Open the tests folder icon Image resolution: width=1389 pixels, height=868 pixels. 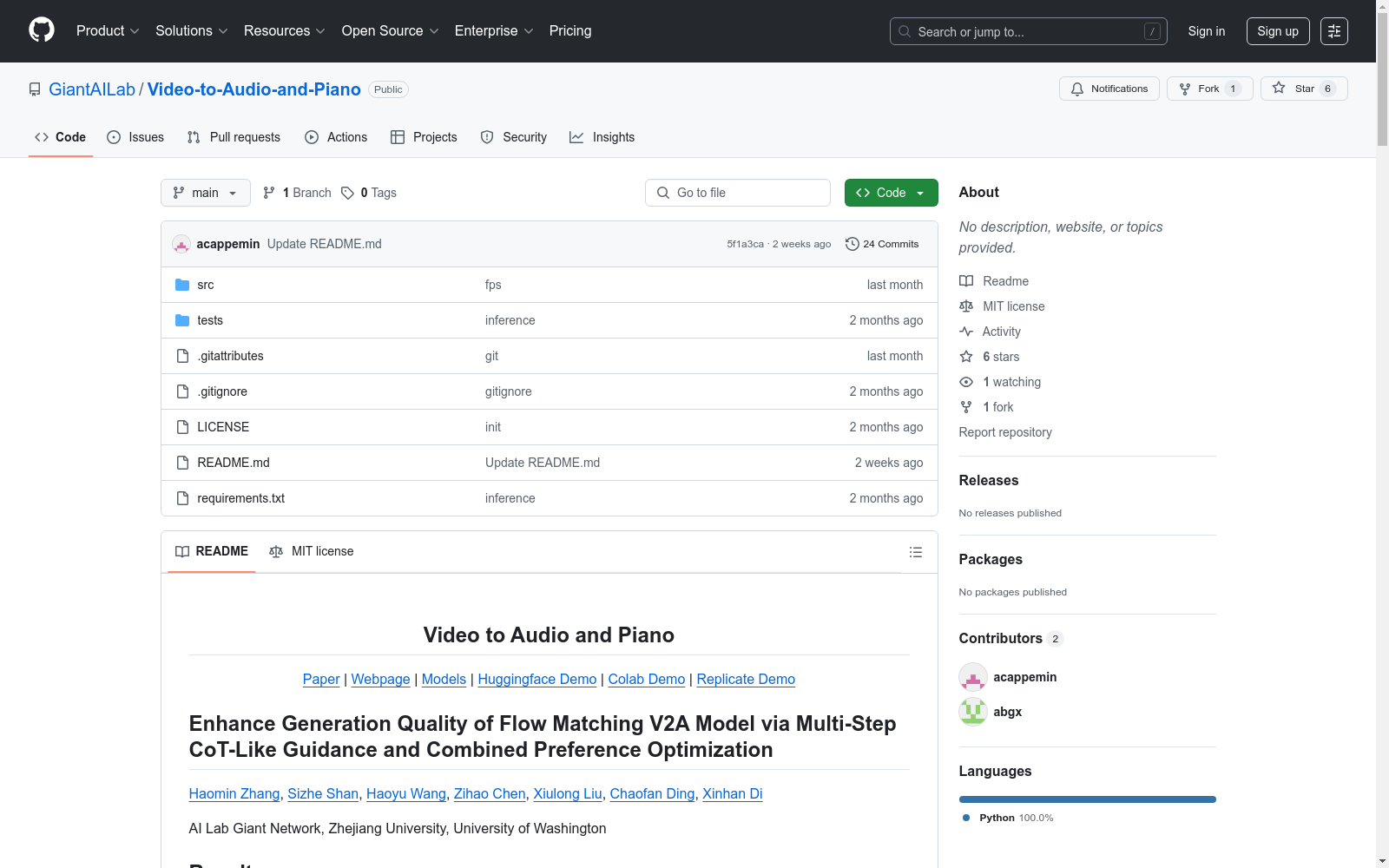[182, 320]
